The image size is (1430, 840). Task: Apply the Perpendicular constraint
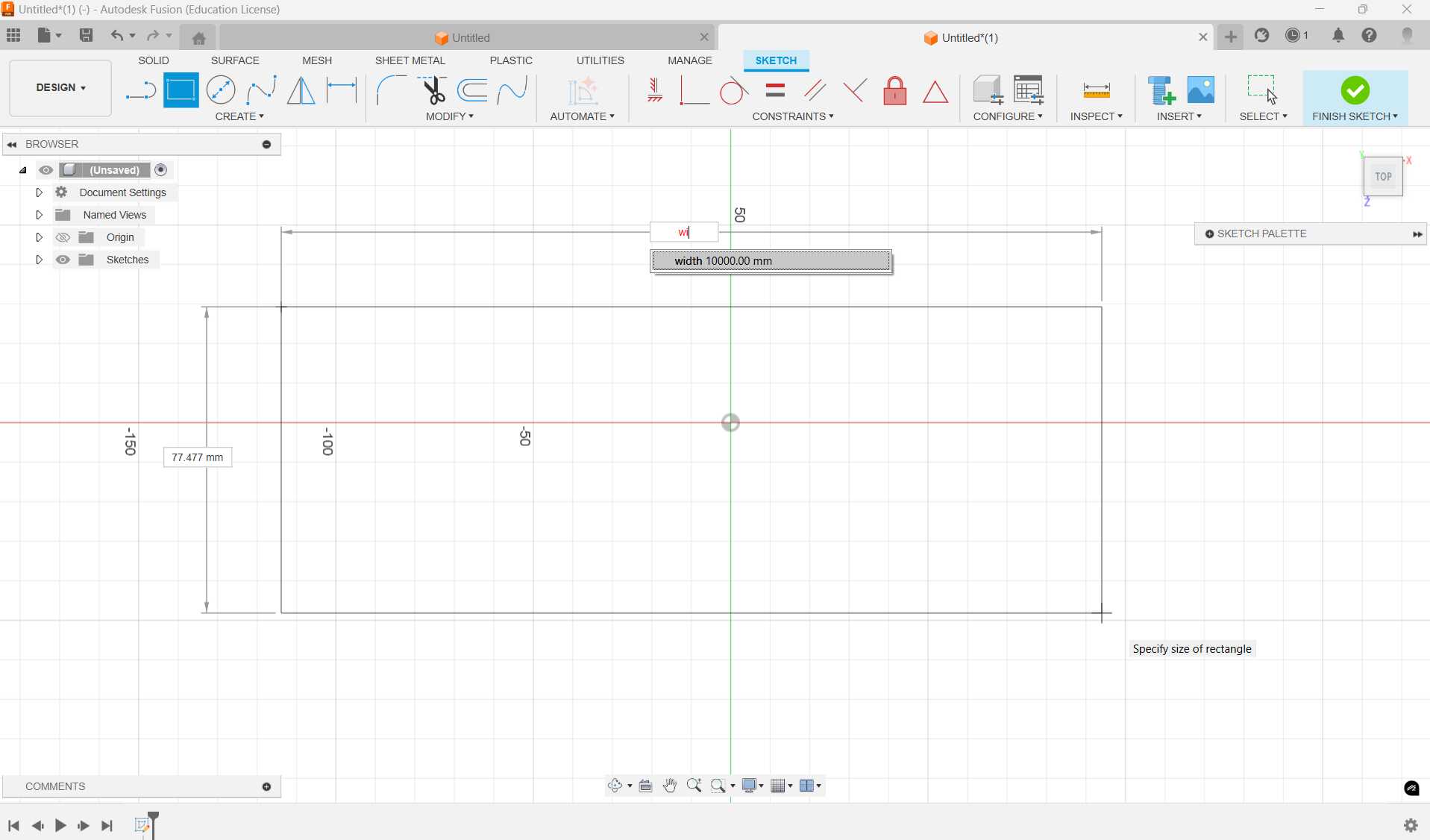click(x=855, y=91)
